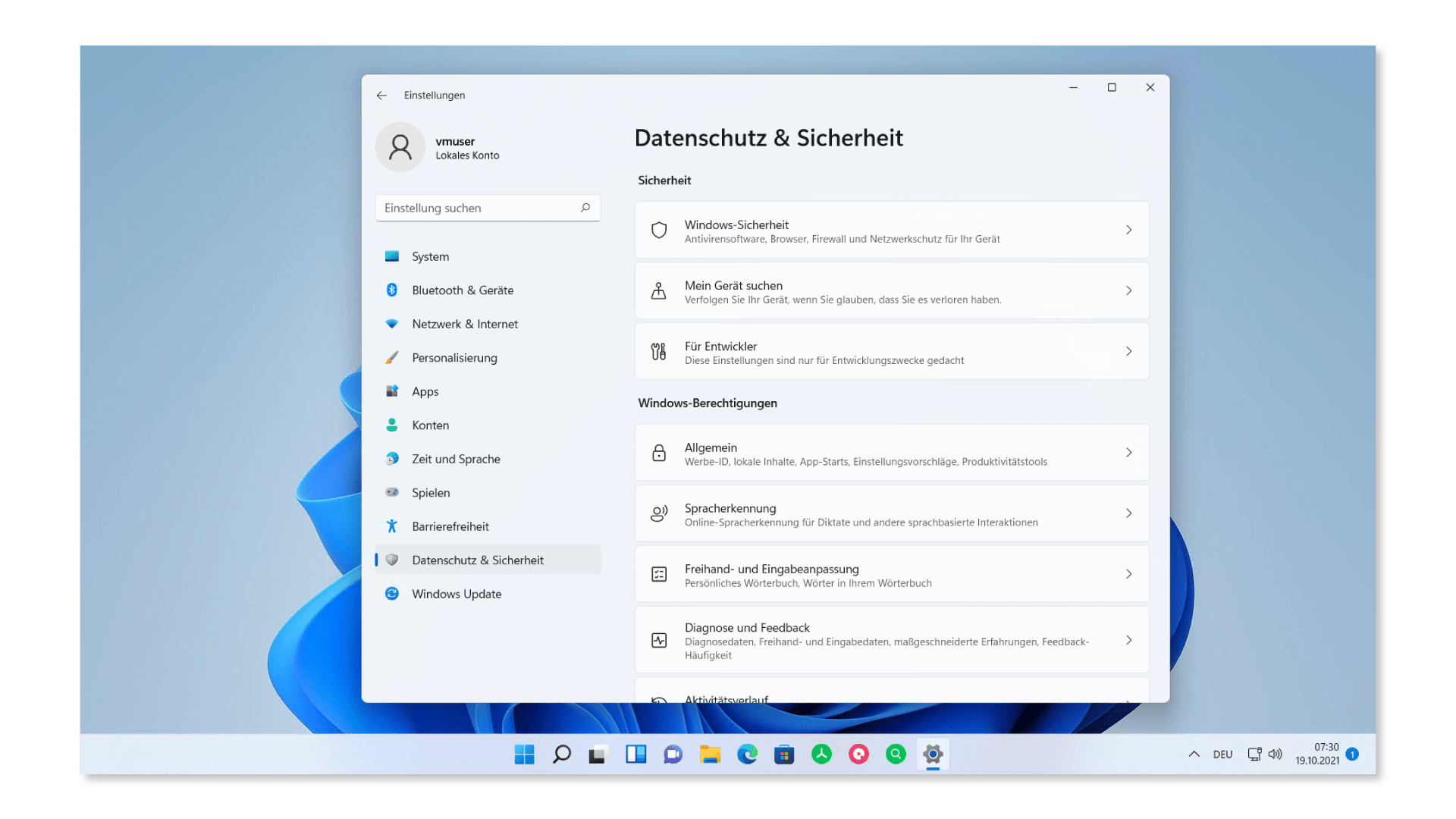Click the Allgemein lock icon
The height and width of the screenshot is (819, 1456).
click(x=659, y=453)
